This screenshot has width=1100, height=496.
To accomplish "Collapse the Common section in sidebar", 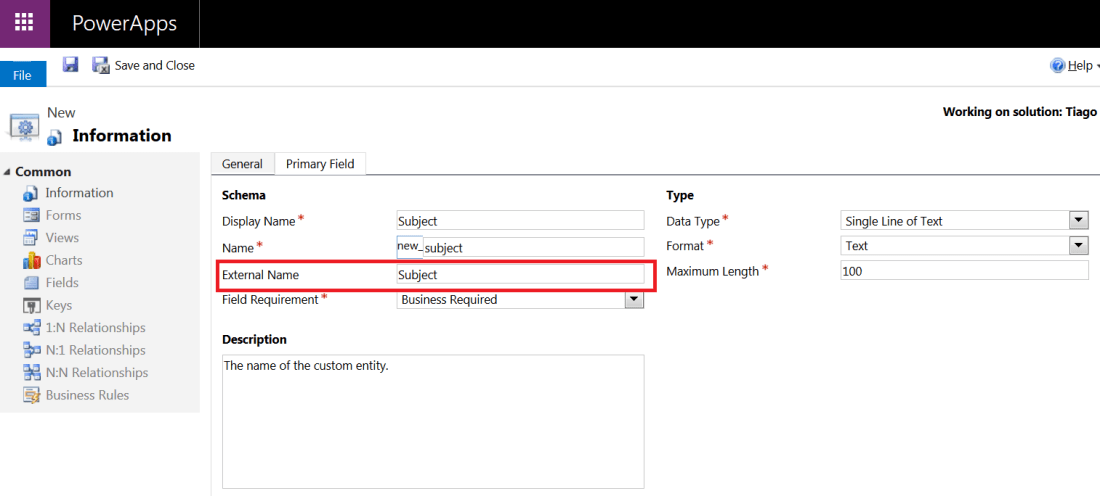I will [x=8, y=172].
